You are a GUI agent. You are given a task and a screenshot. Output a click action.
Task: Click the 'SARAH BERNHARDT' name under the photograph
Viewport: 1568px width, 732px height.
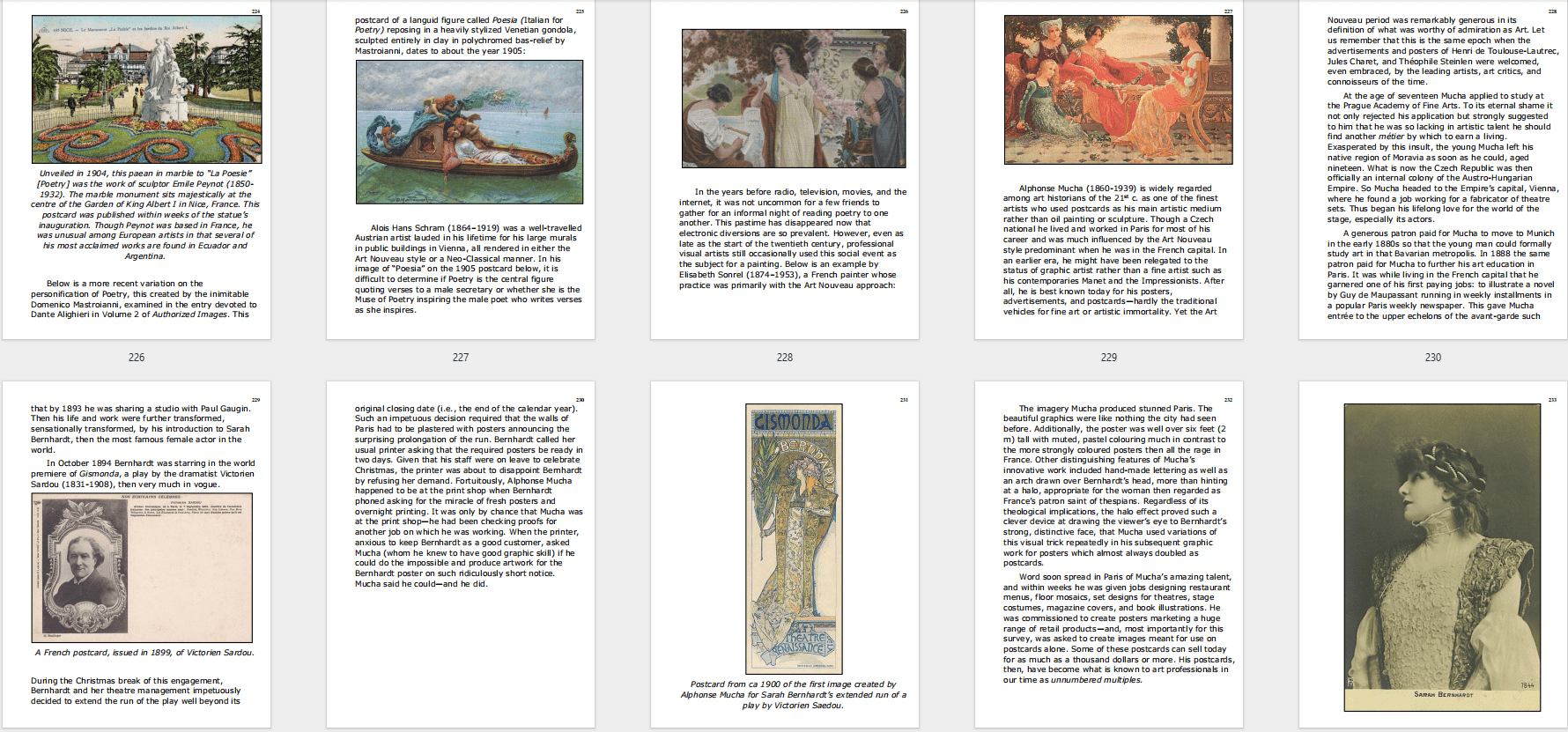[x=1444, y=695]
